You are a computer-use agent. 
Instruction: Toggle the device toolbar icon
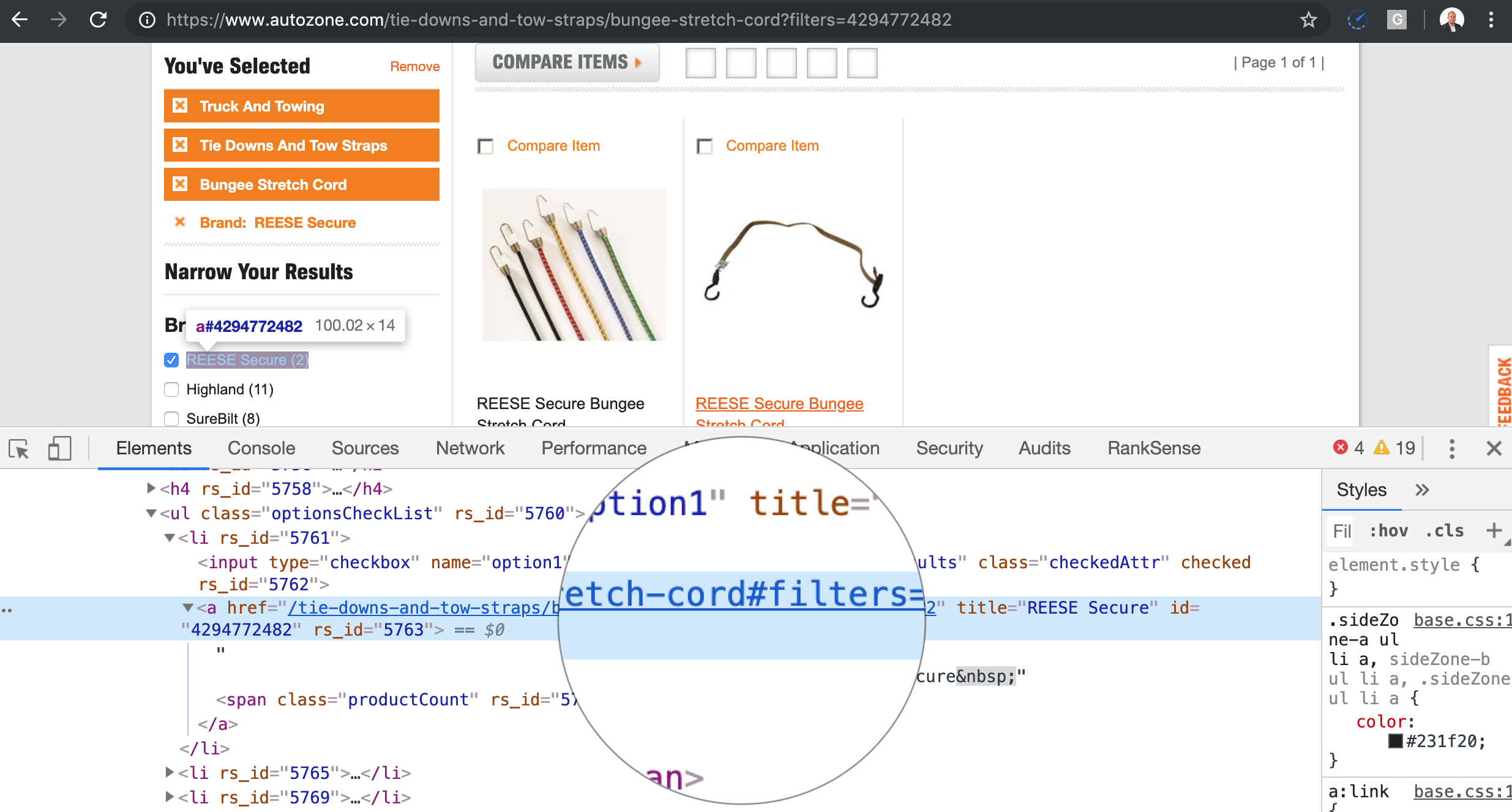pos(59,449)
